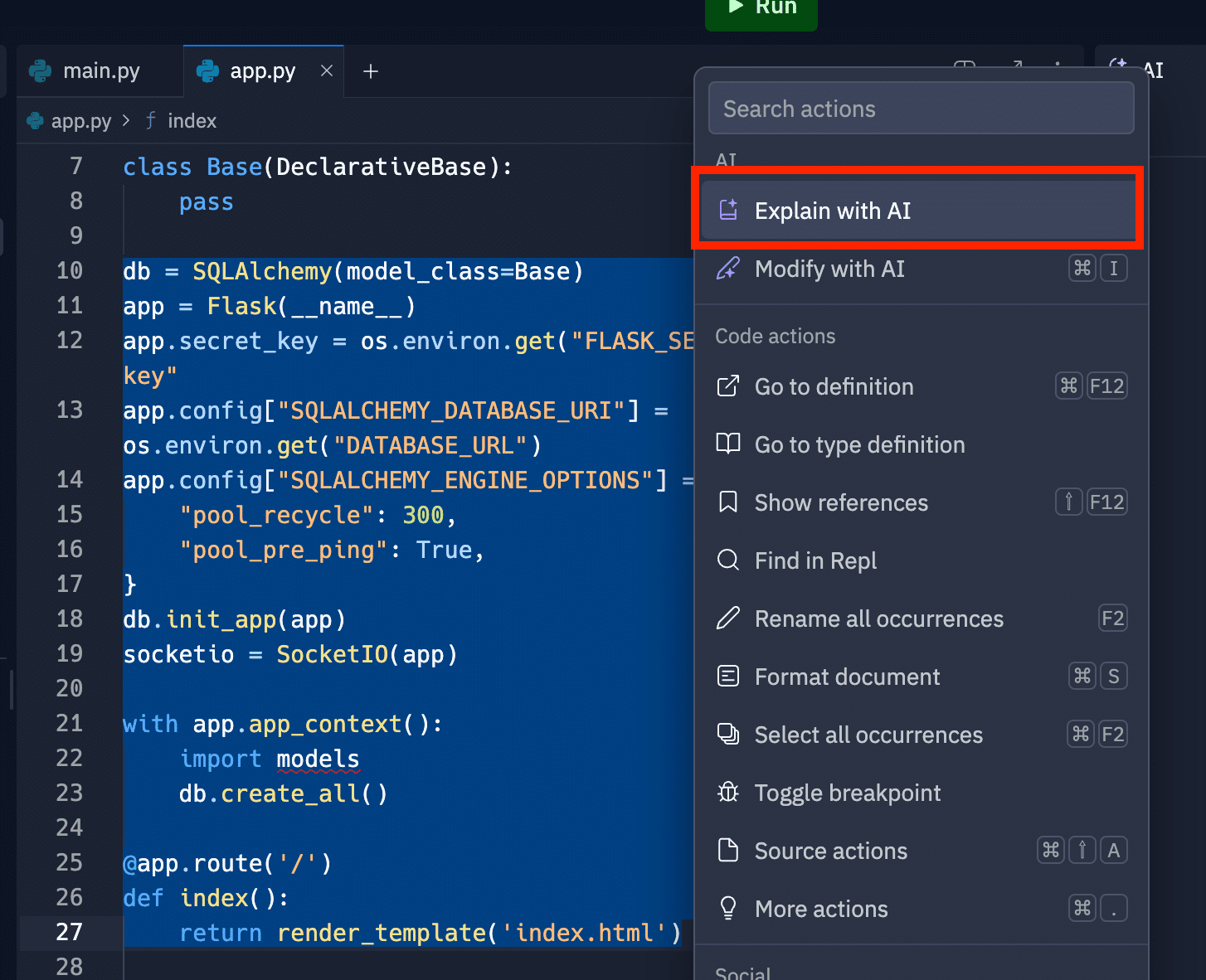Click the Find in Repl magnifier icon
This screenshot has height=980, width=1206.
pos(728,560)
